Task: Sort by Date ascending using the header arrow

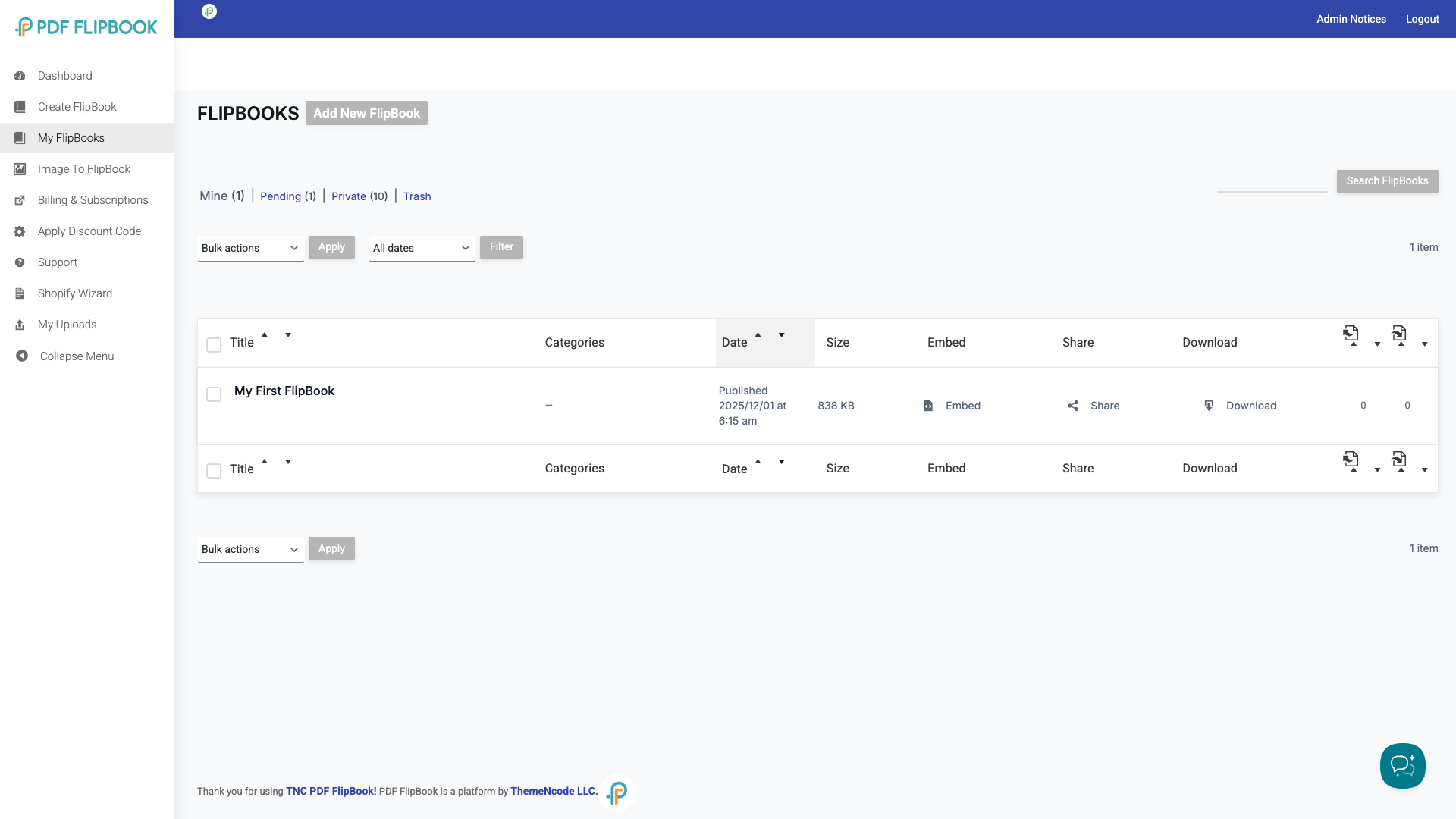Action: pos(758,334)
